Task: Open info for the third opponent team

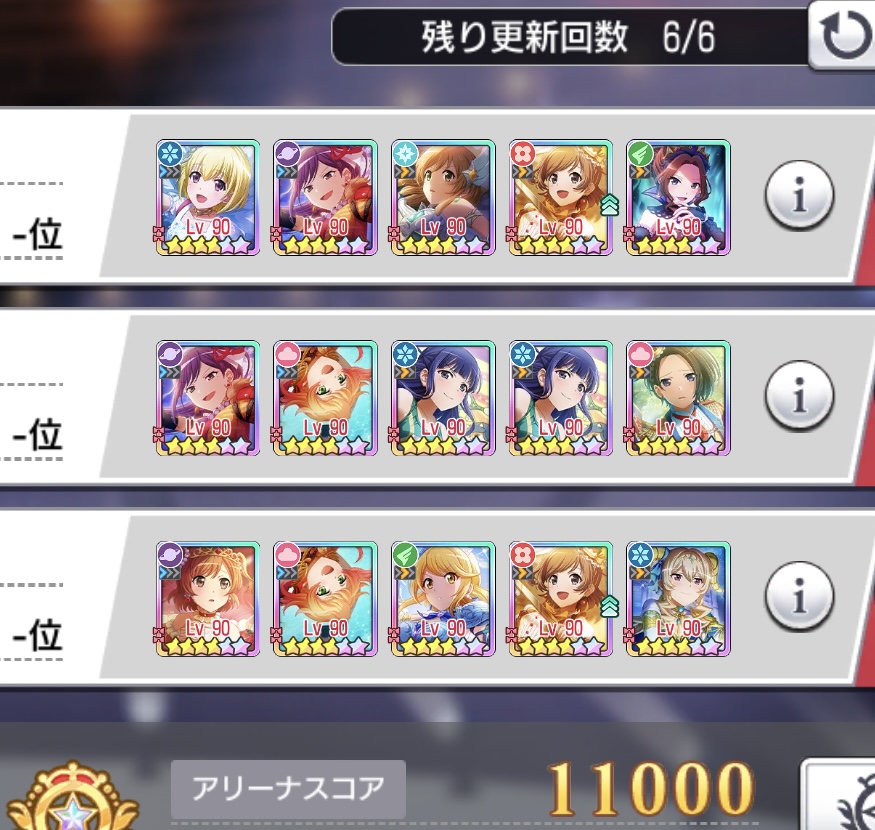Action: (x=799, y=597)
